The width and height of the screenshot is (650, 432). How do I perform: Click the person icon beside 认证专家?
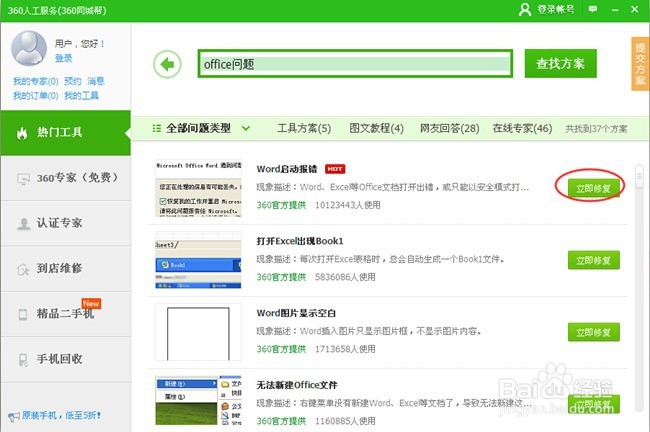click(x=24, y=223)
